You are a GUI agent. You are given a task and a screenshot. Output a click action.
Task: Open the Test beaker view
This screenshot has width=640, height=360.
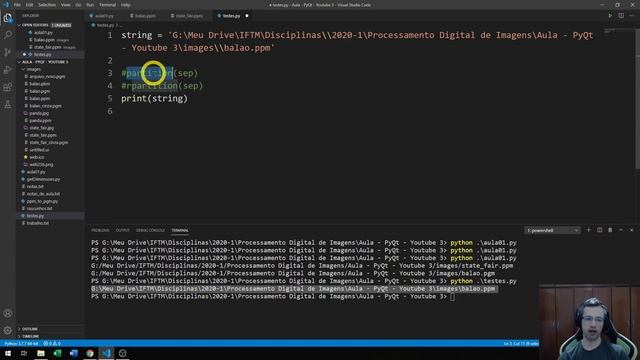8,104
